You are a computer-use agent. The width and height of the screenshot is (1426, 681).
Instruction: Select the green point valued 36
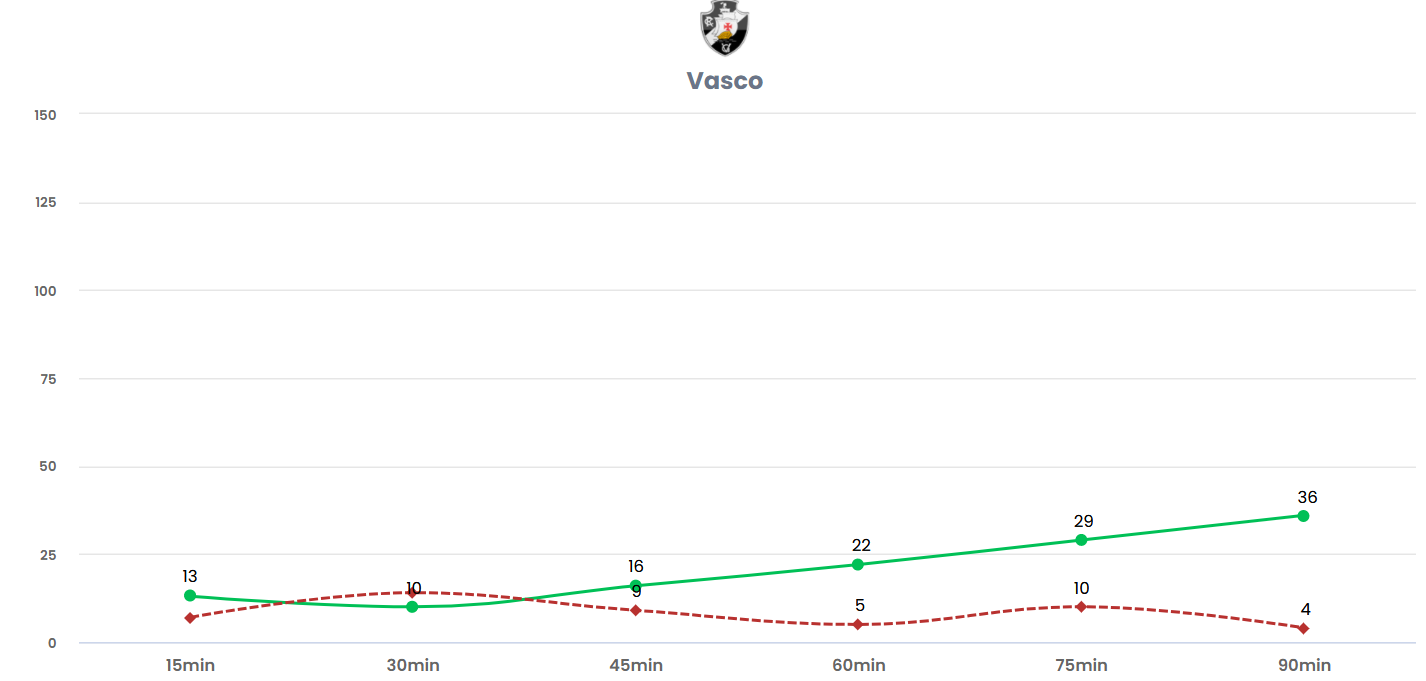(x=1303, y=516)
